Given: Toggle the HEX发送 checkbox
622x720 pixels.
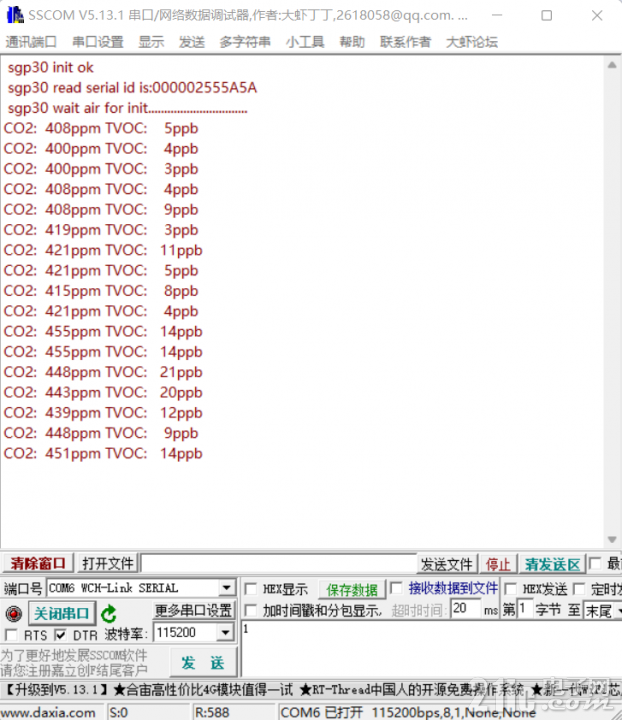Looking at the screenshot, I should pos(510,589).
